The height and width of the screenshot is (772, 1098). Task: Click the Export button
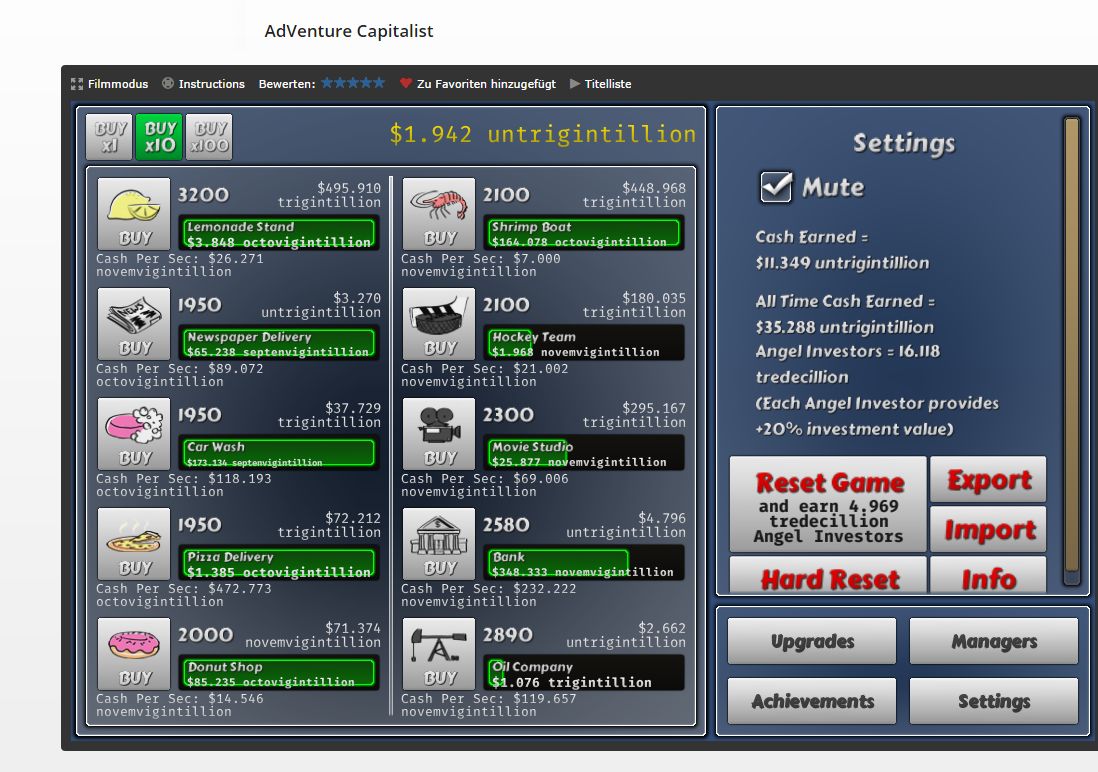point(988,480)
